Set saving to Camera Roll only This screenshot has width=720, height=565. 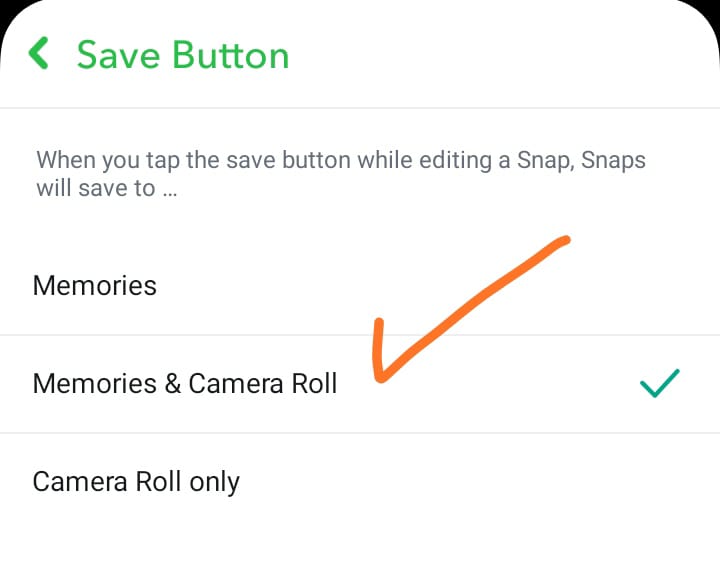point(360,482)
